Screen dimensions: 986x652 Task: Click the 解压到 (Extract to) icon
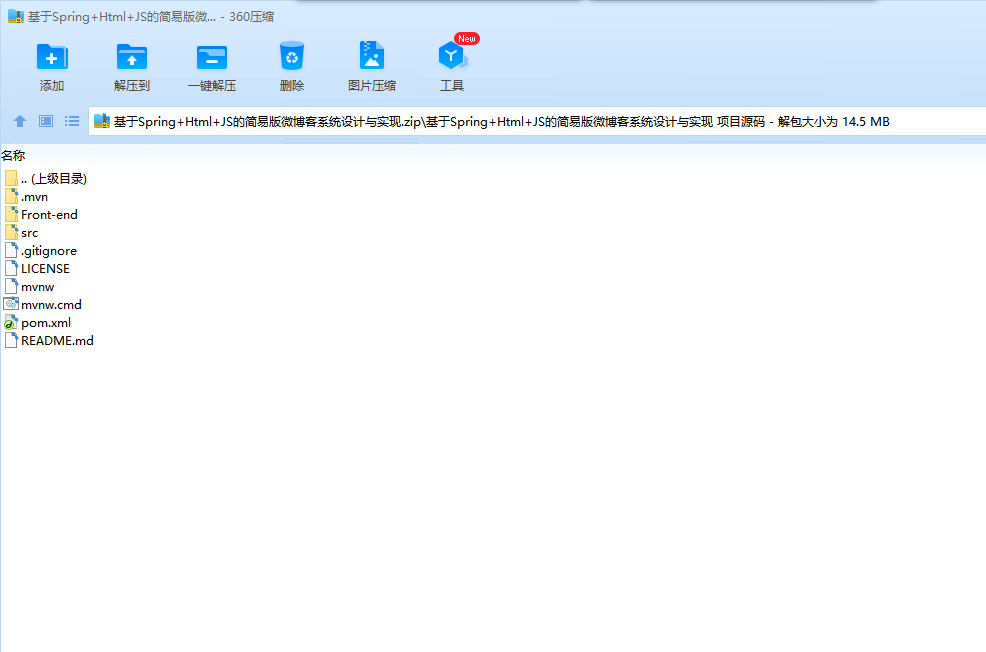pyautogui.click(x=131, y=57)
